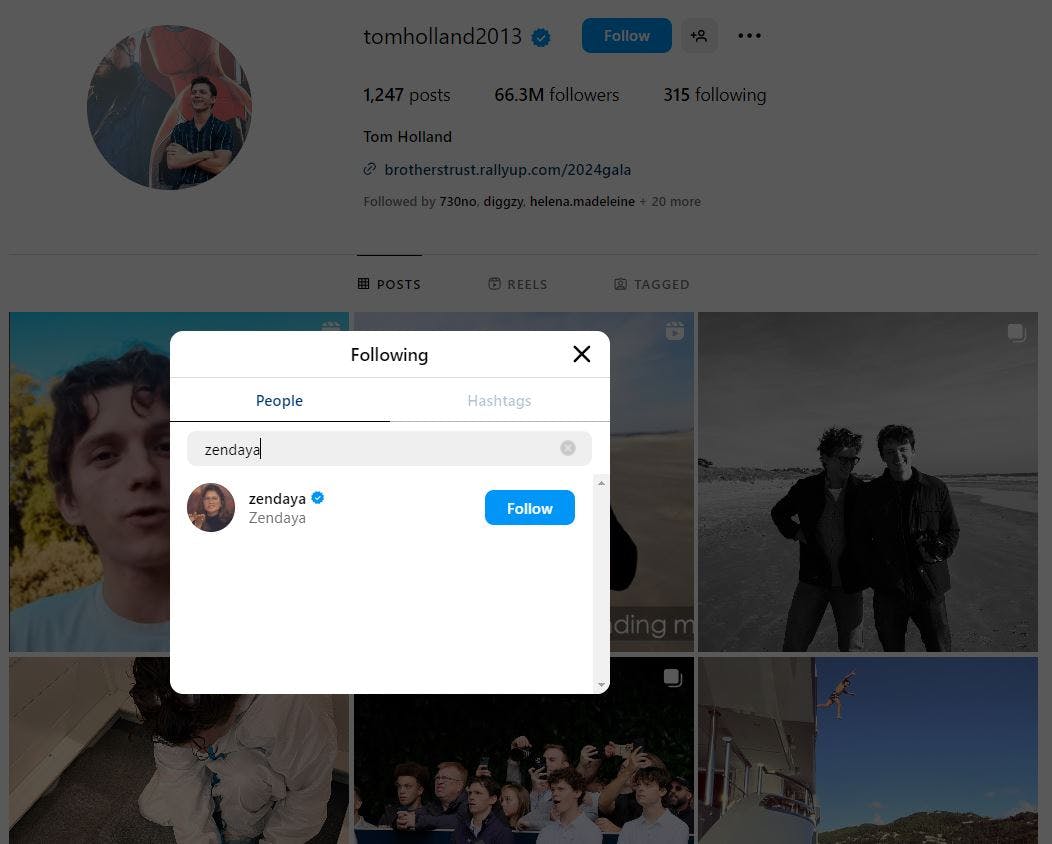Image resolution: width=1052 pixels, height=844 pixels.
Task: Follow zendaya from the search results
Action: click(529, 508)
